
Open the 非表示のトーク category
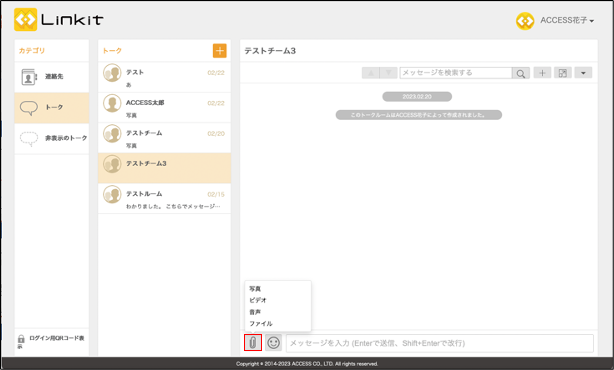(x=52, y=138)
